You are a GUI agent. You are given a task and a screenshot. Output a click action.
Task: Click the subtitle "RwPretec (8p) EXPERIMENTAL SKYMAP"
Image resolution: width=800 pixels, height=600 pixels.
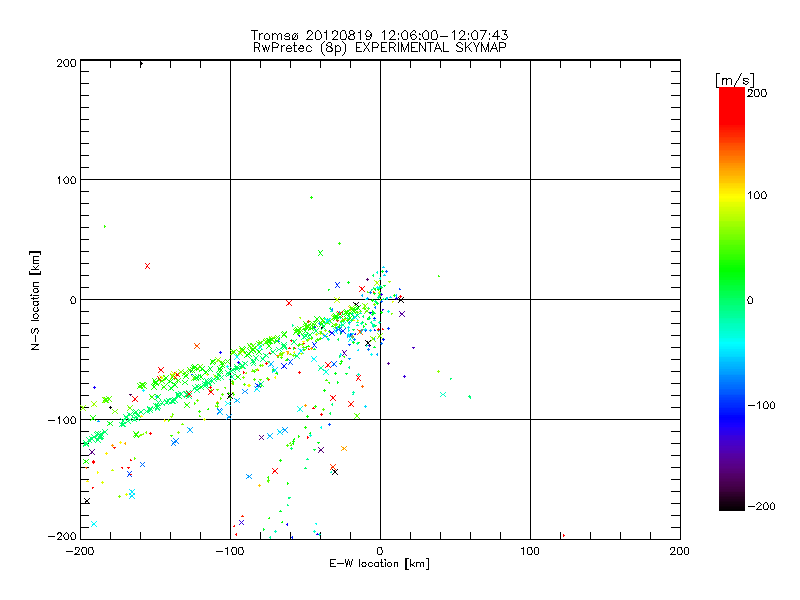tap(379, 48)
